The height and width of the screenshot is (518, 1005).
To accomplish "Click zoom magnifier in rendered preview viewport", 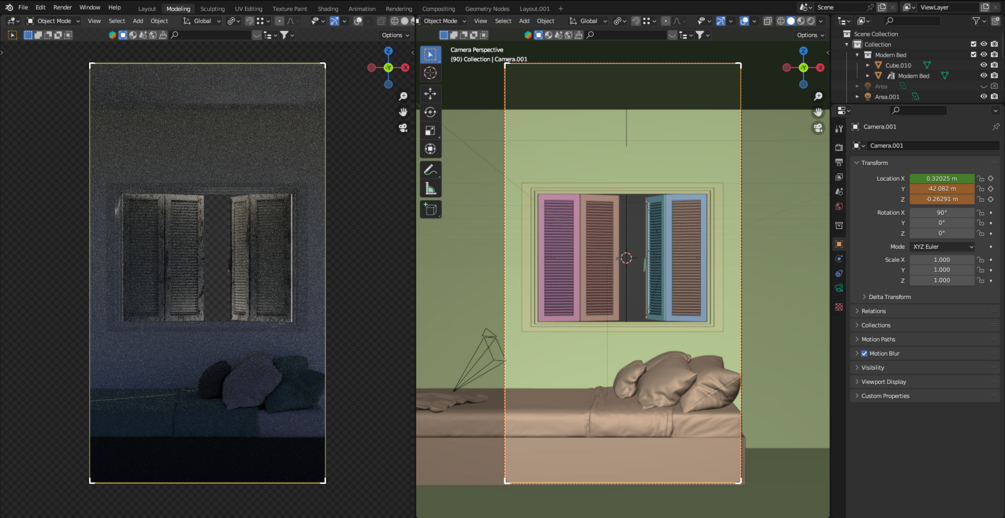I will 403,97.
